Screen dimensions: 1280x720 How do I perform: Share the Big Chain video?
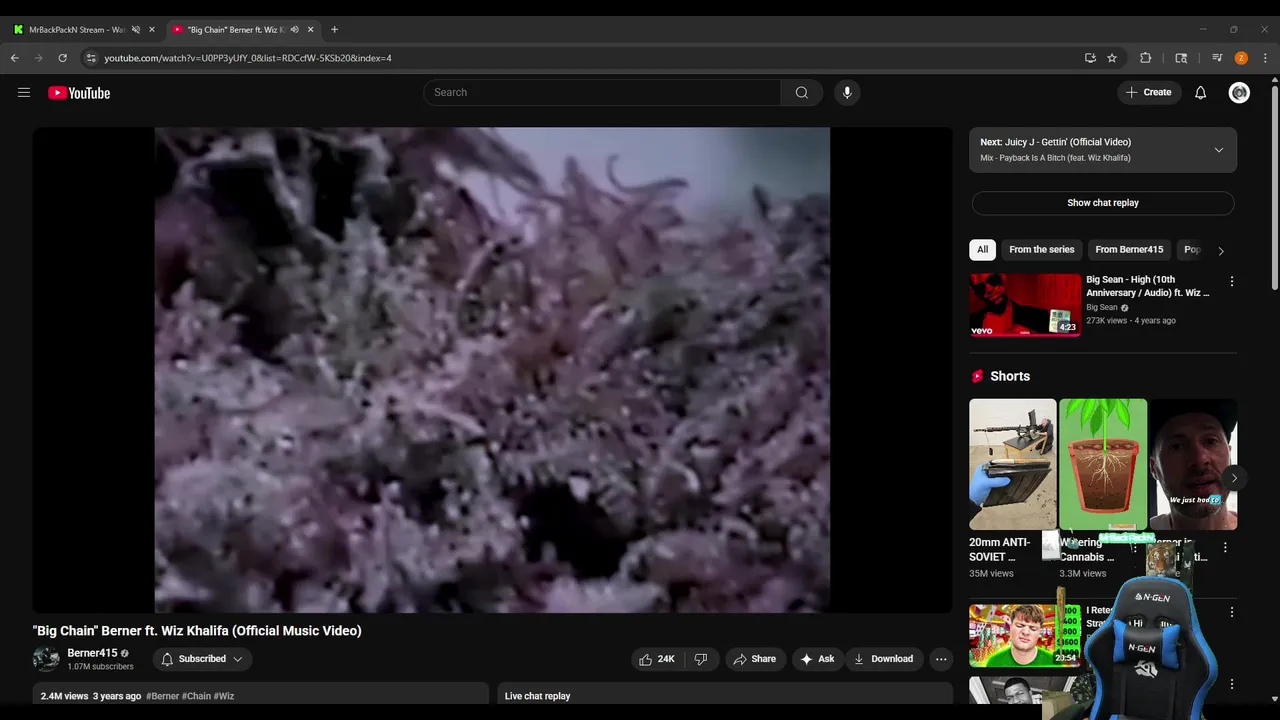coord(754,659)
